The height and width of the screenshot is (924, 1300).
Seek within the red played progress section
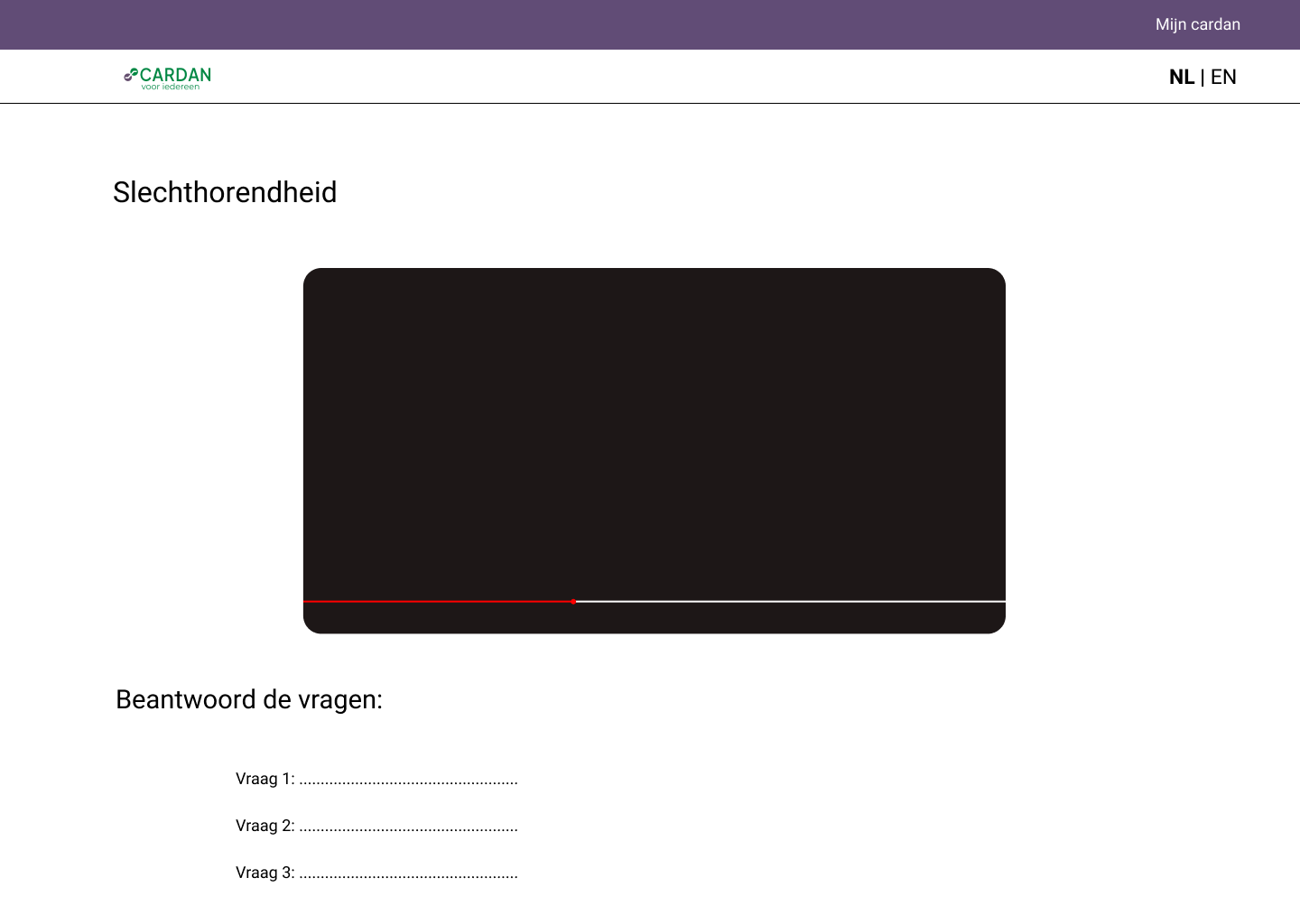438,601
